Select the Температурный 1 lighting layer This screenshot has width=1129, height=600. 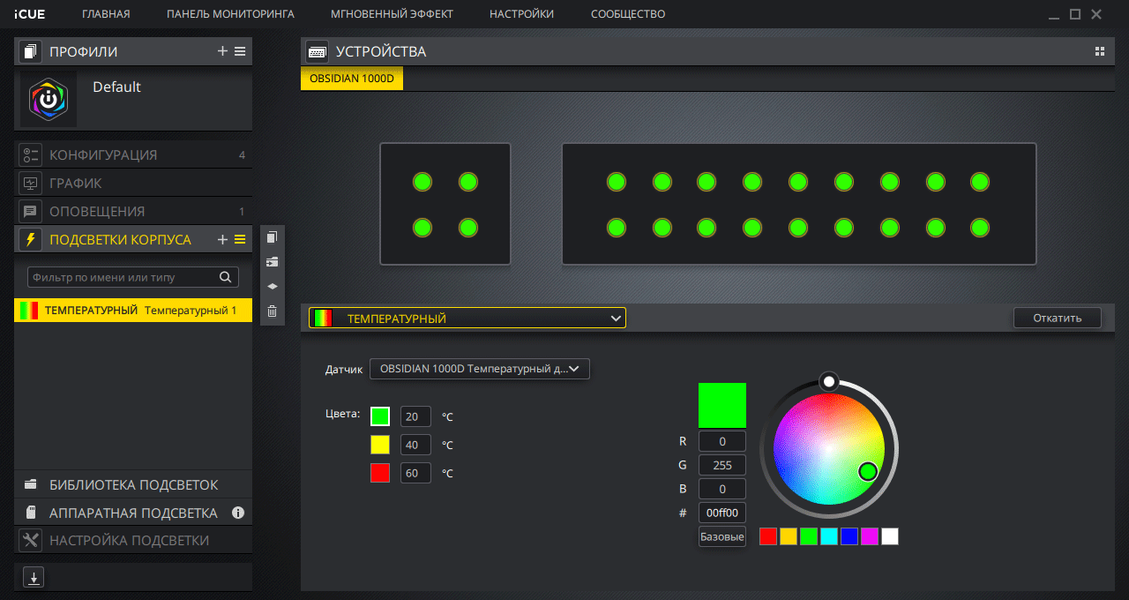point(132,310)
